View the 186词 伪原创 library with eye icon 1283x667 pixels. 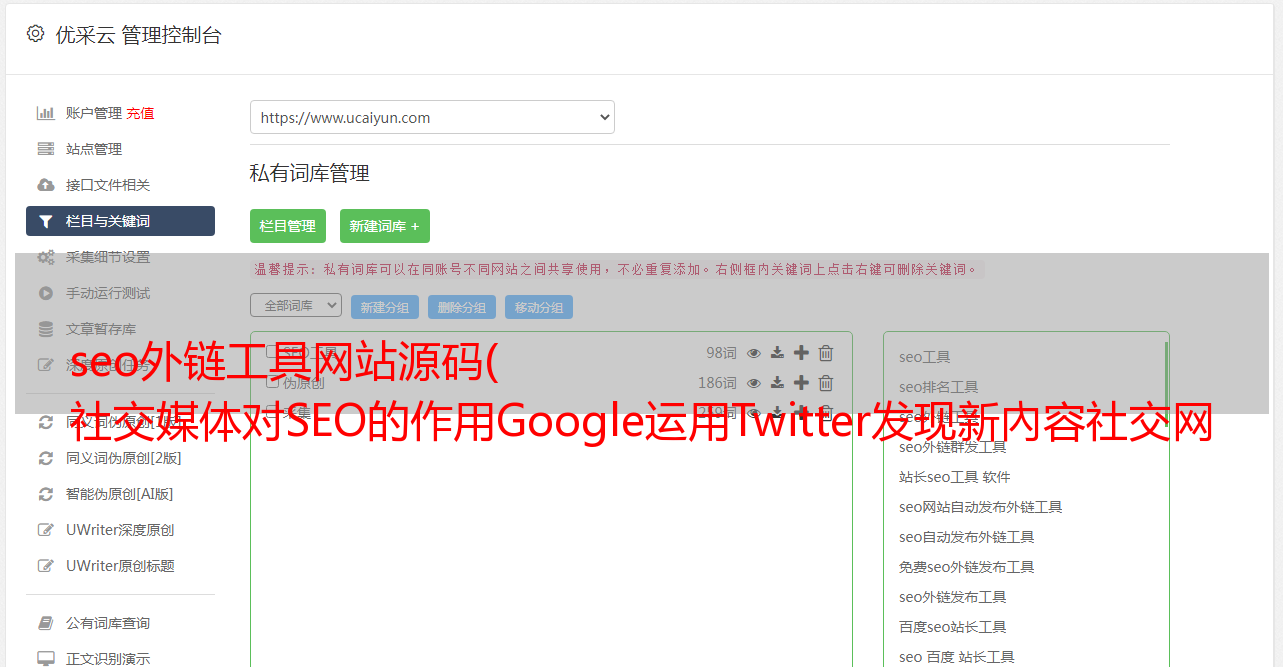click(754, 383)
